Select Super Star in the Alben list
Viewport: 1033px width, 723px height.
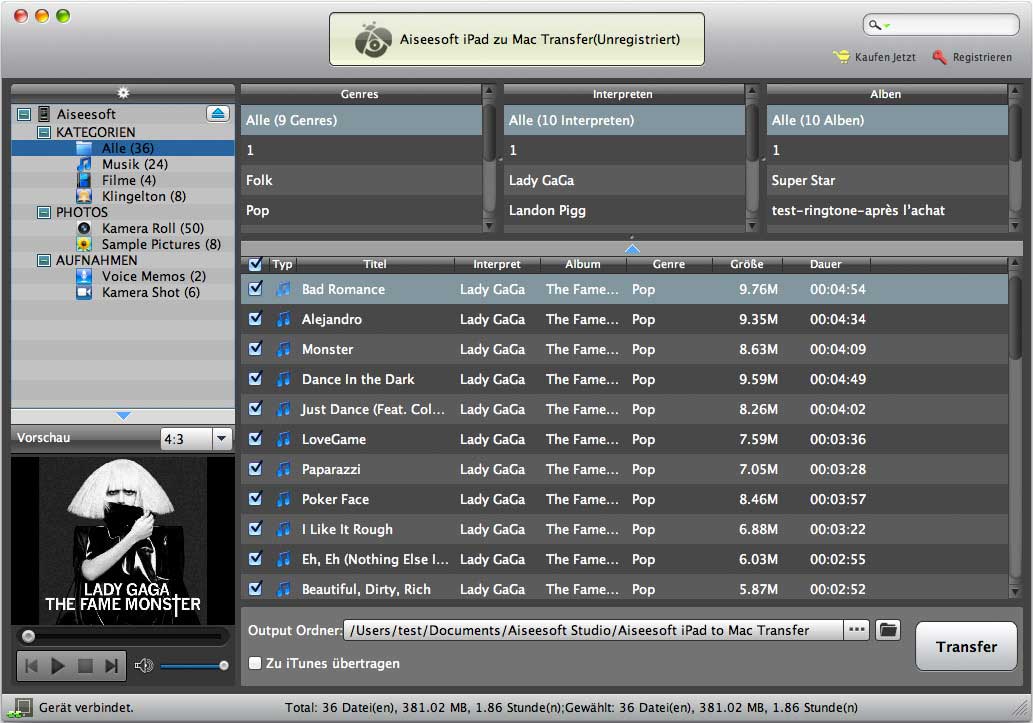click(x=887, y=180)
